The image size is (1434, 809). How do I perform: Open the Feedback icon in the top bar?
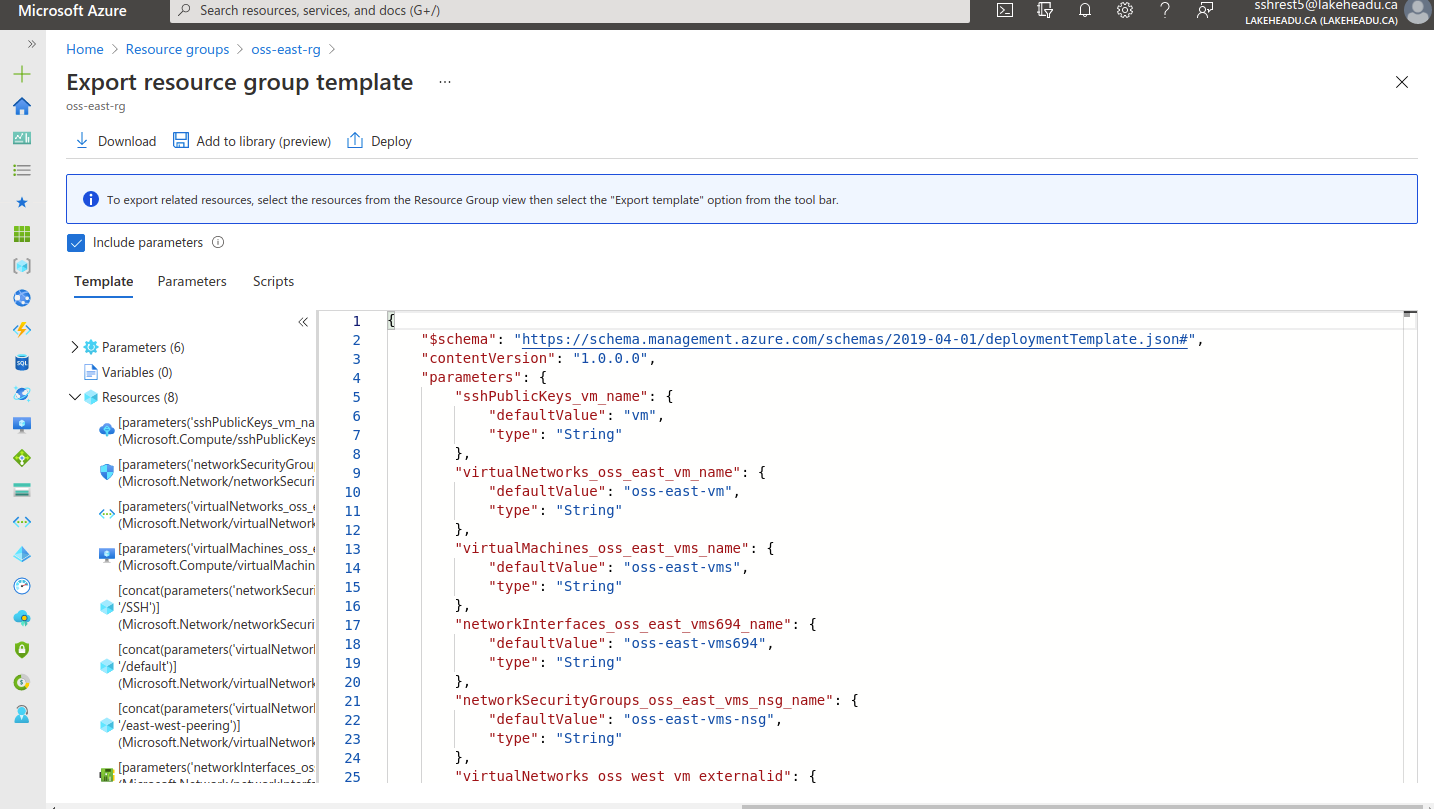pos(1205,10)
